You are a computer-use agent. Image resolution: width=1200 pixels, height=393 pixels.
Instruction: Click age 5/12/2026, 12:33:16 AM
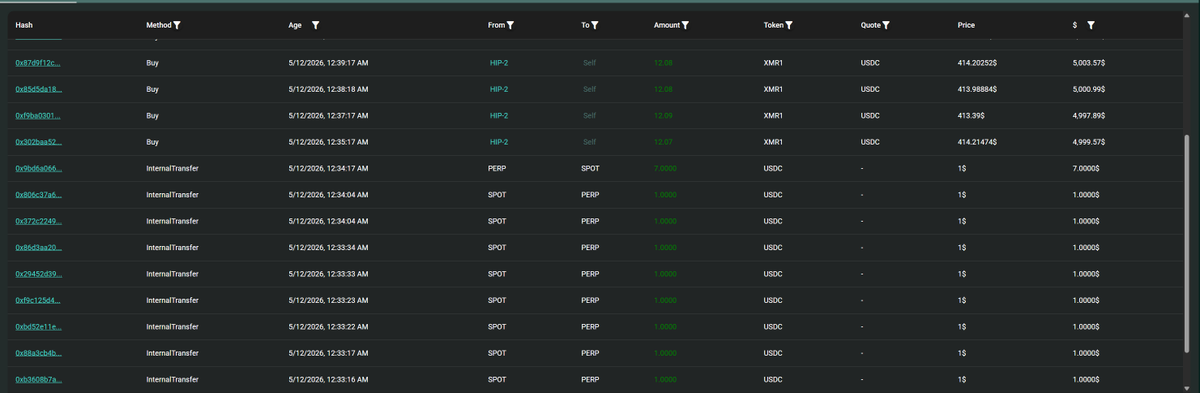(x=328, y=380)
